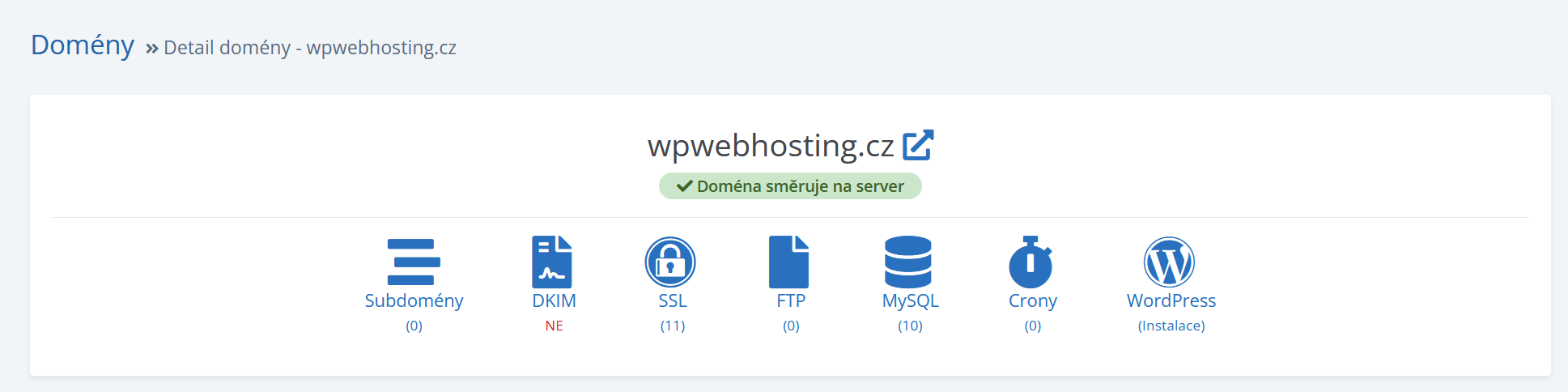Open the WordPress logo icon
Screen dimensions: 1568x392
click(1169, 262)
